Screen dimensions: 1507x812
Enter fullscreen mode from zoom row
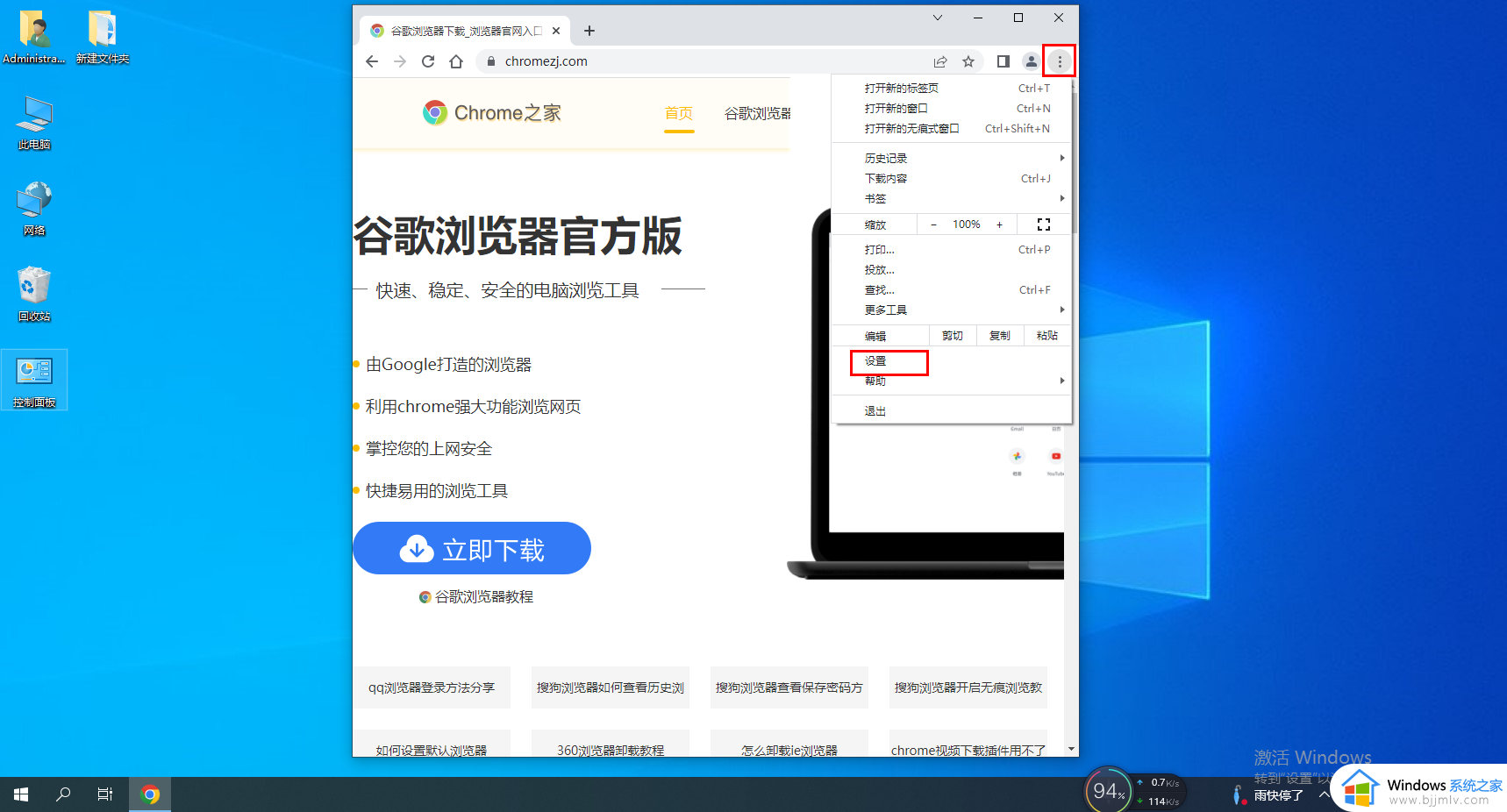(1044, 224)
